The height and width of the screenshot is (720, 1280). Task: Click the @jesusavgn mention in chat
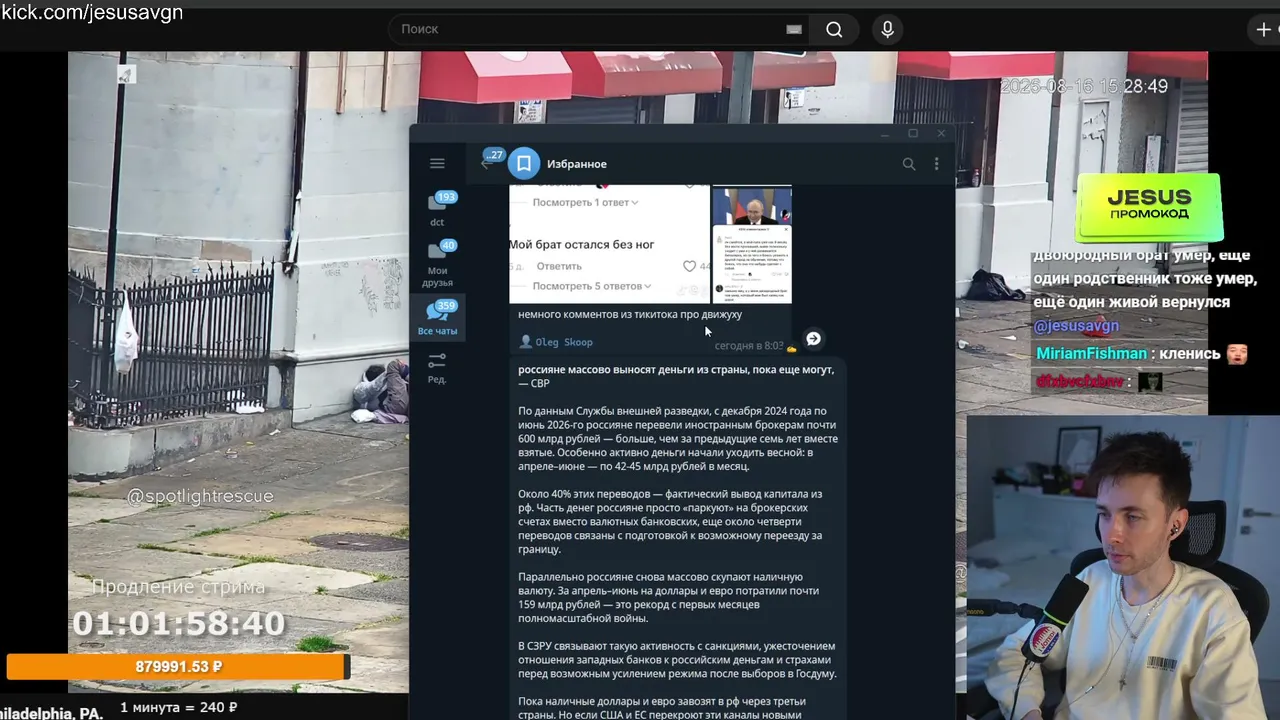click(1076, 326)
